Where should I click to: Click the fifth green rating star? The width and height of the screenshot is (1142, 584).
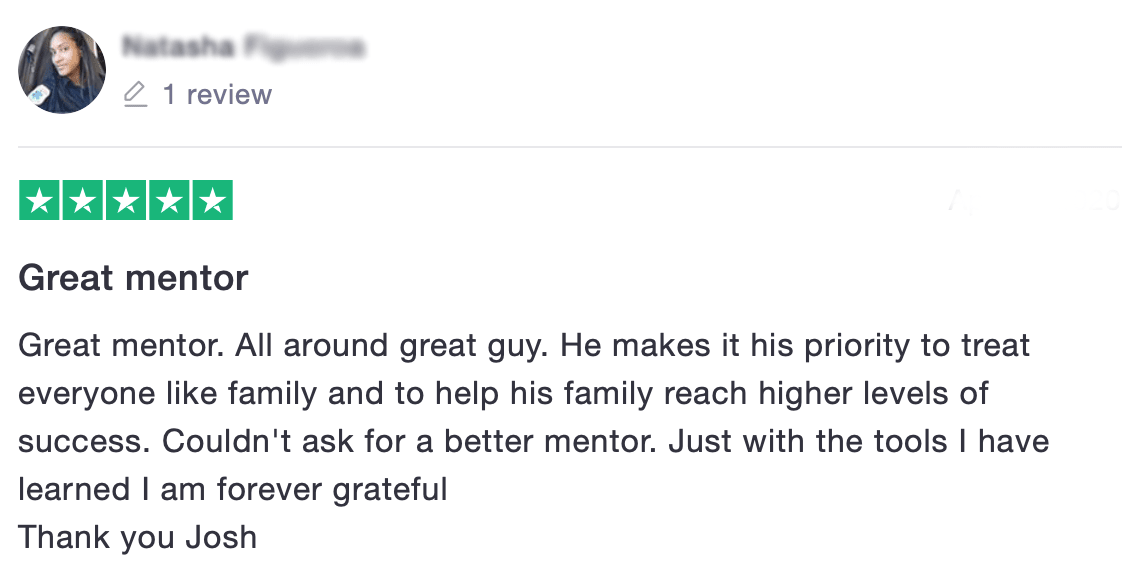(x=212, y=201)
